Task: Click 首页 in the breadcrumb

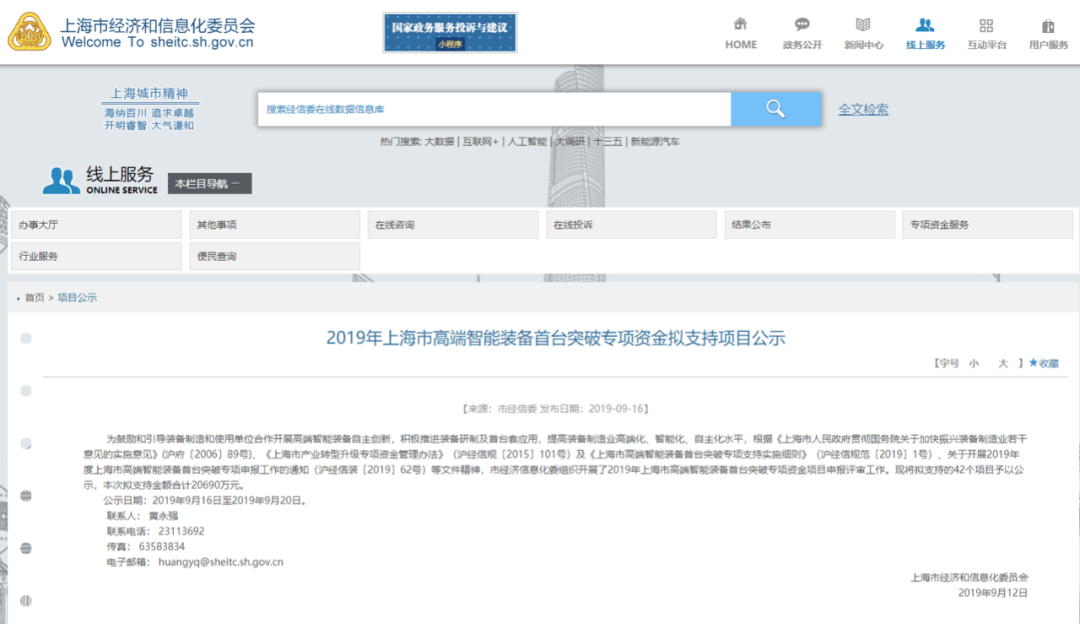Action: [x=34, y=298]
